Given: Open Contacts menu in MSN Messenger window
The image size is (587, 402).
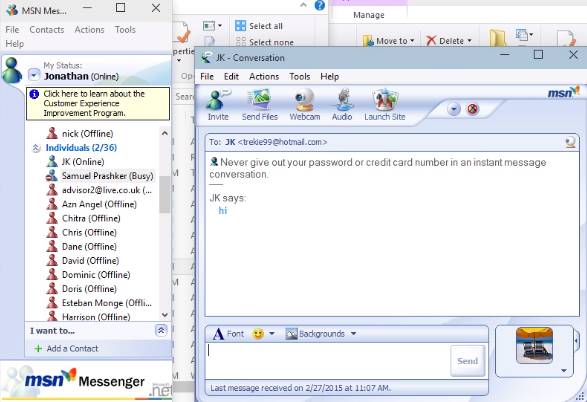Looking at the screenshot, I should (x=47, y=30).
